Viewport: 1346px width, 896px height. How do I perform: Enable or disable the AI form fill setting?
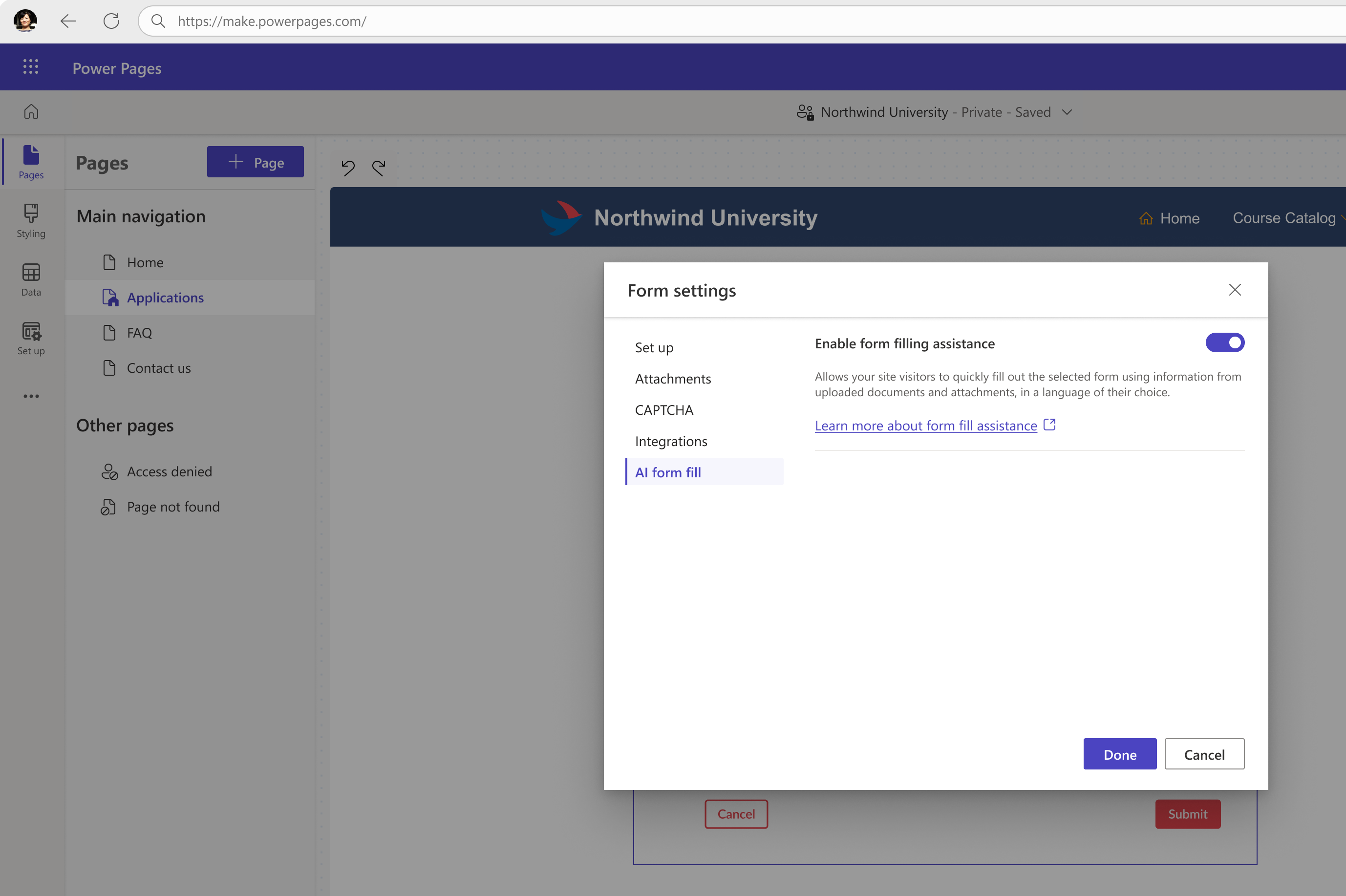tap(1225, 342)
